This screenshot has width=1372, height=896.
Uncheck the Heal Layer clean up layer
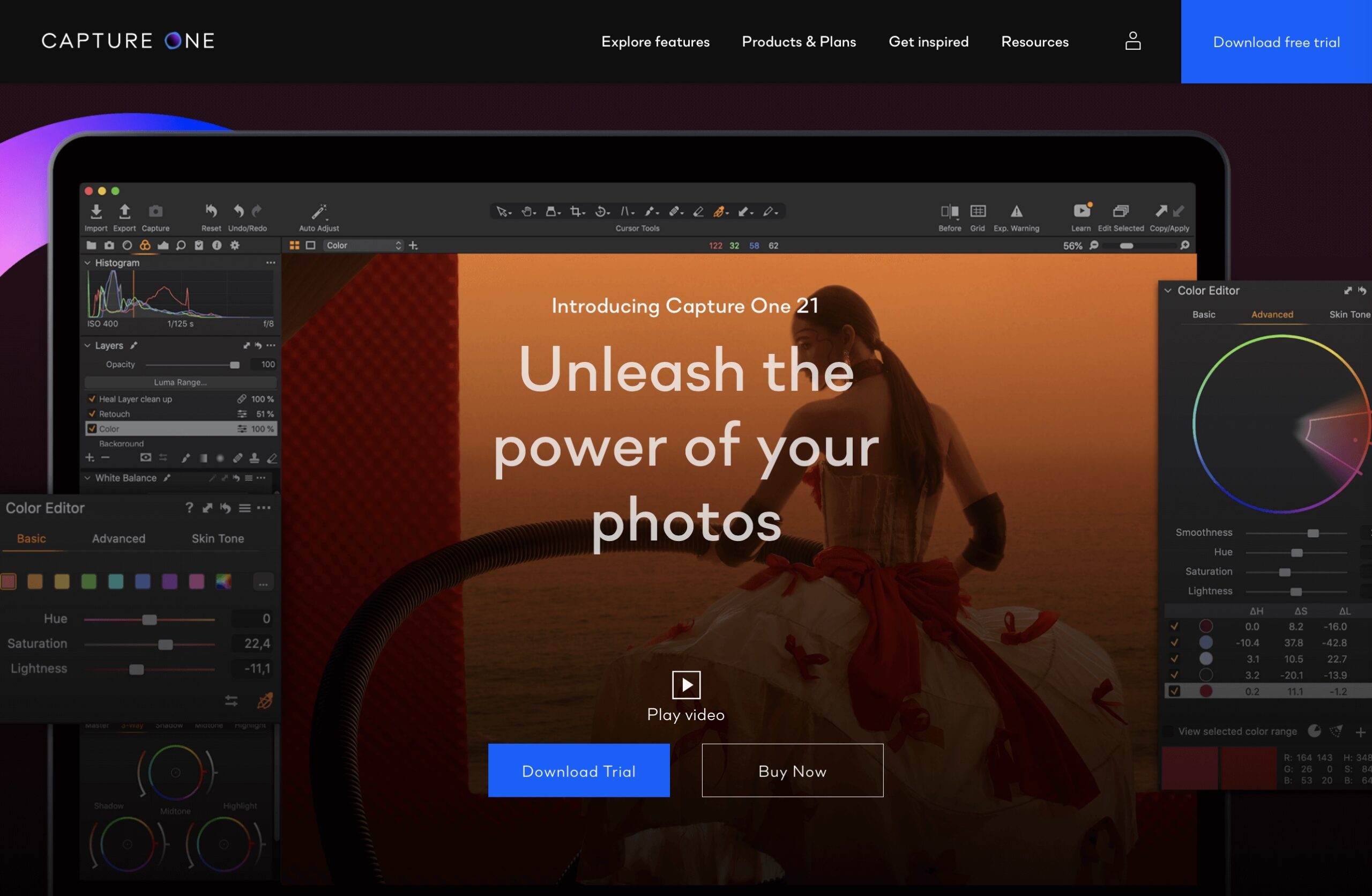point(92,398)
